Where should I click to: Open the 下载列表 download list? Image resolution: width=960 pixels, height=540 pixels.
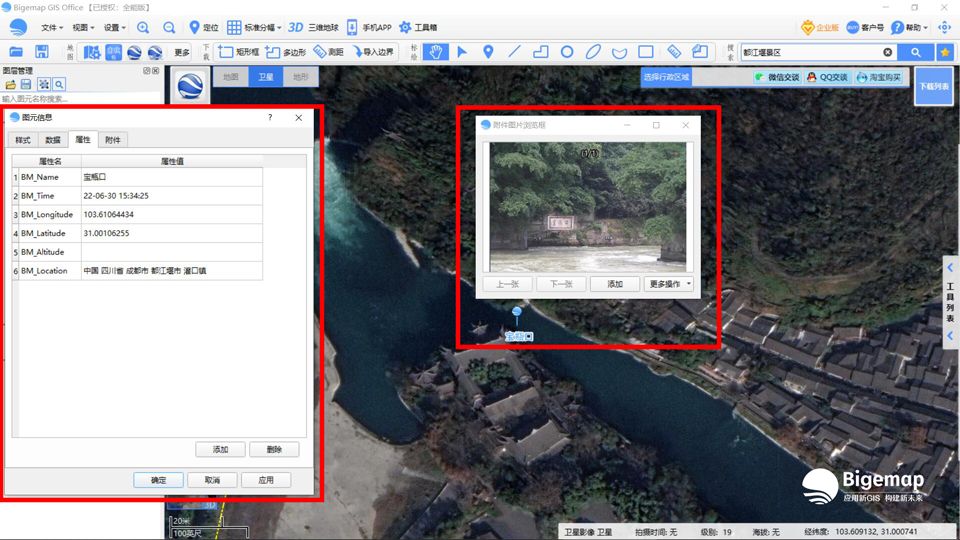(x=934, y=86)
